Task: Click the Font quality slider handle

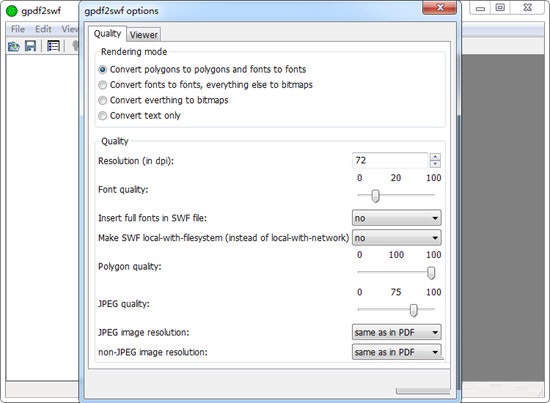Action: click(x=375, y=196)
